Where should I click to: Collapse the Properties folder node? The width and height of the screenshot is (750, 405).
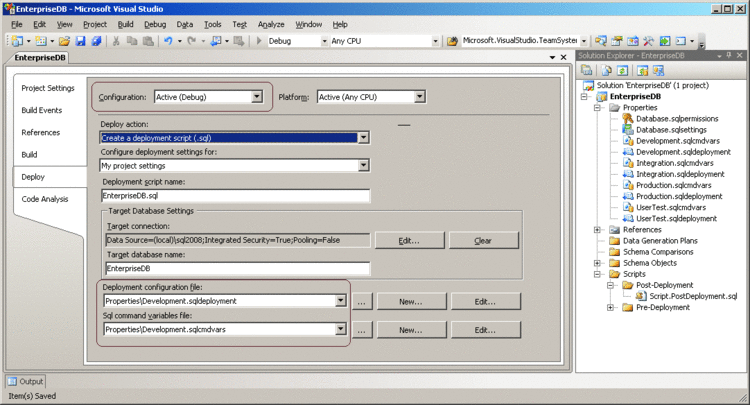coord(597,108)
